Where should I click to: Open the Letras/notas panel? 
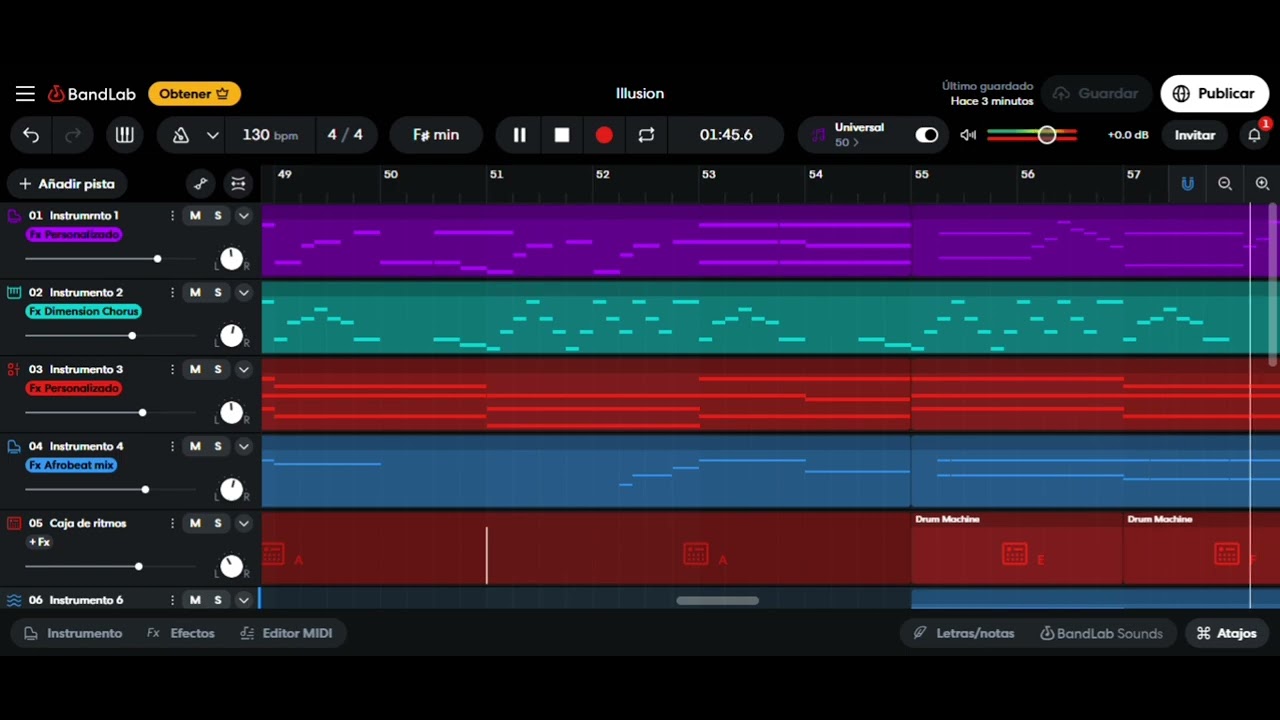964,634
